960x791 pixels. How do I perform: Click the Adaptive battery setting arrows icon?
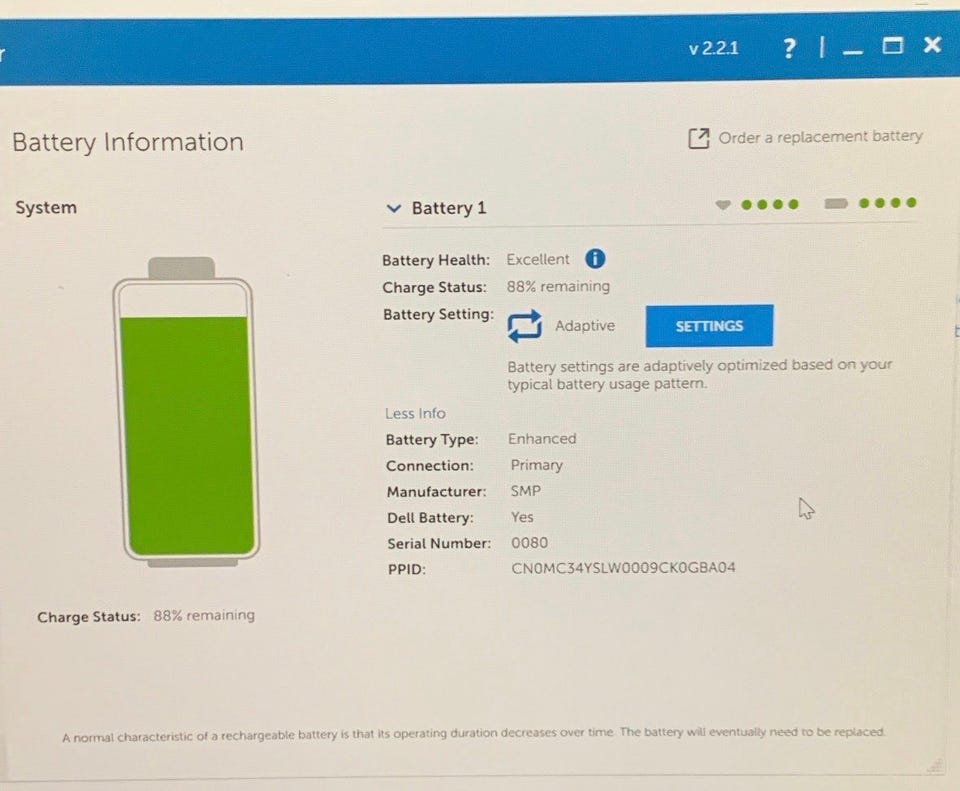525,326
